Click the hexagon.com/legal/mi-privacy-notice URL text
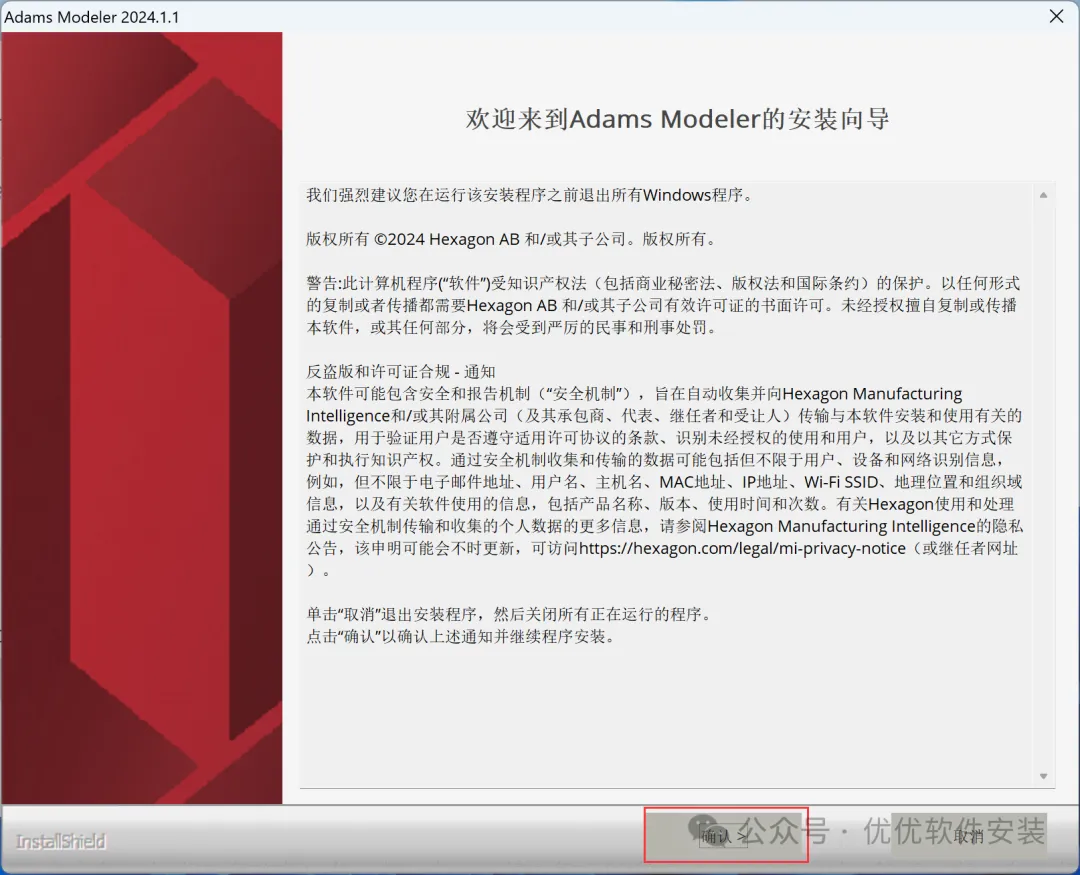The height and width of the screenshot is (875, 1080). (742, 548)
